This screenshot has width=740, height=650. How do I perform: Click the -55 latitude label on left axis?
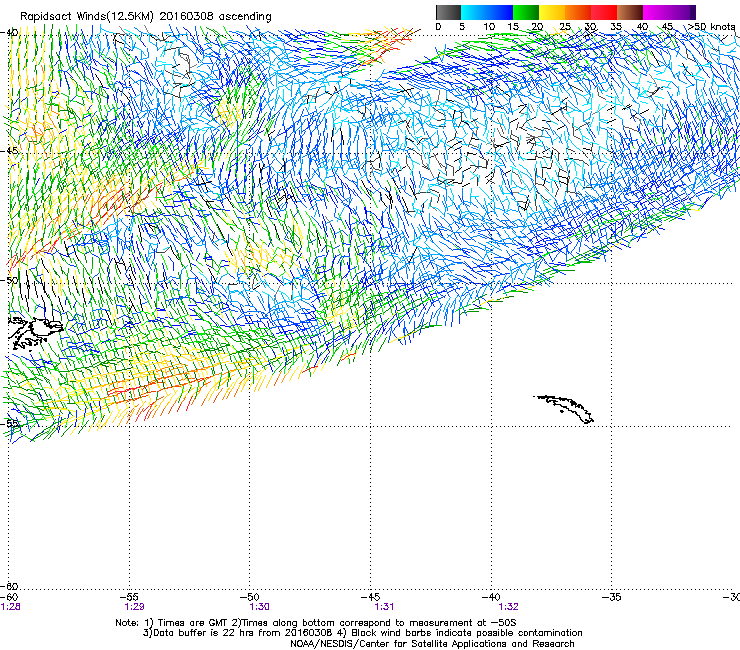pos(10,423)
